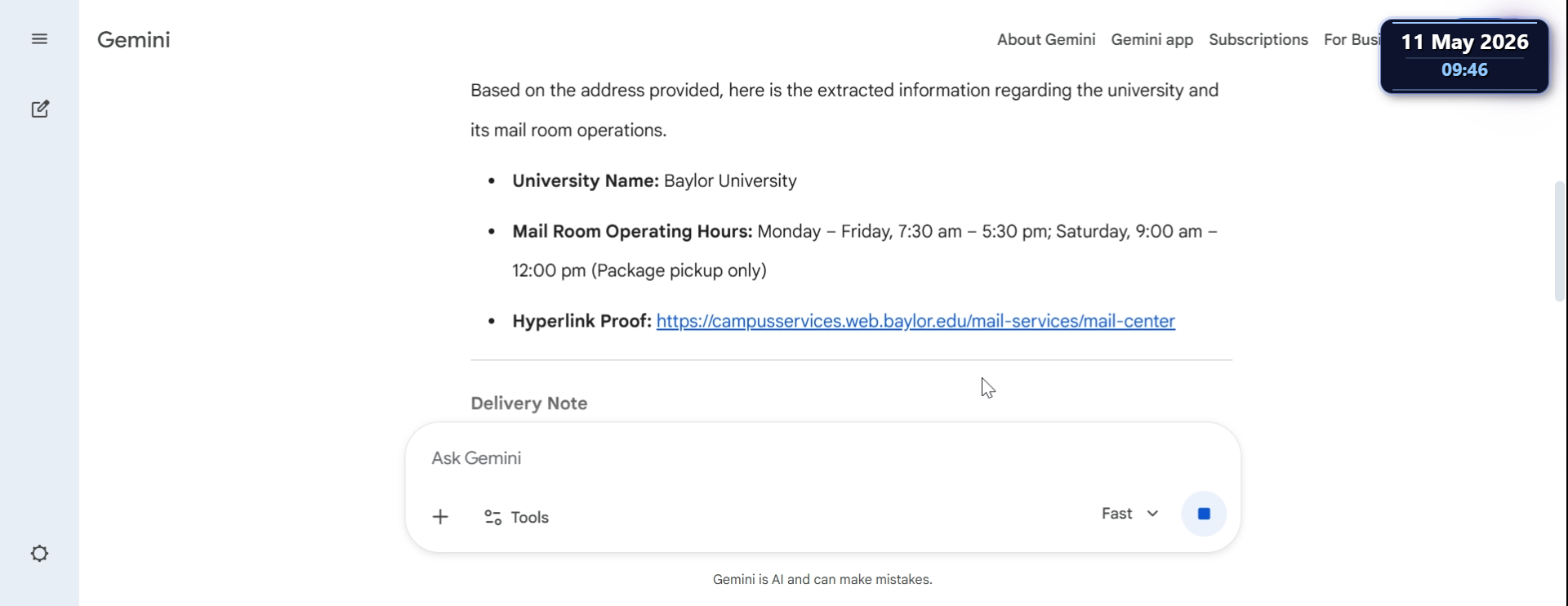Screen dimensions: 1568x606
Task: Start a new chat with the compose icon
Action: point(40,109)
